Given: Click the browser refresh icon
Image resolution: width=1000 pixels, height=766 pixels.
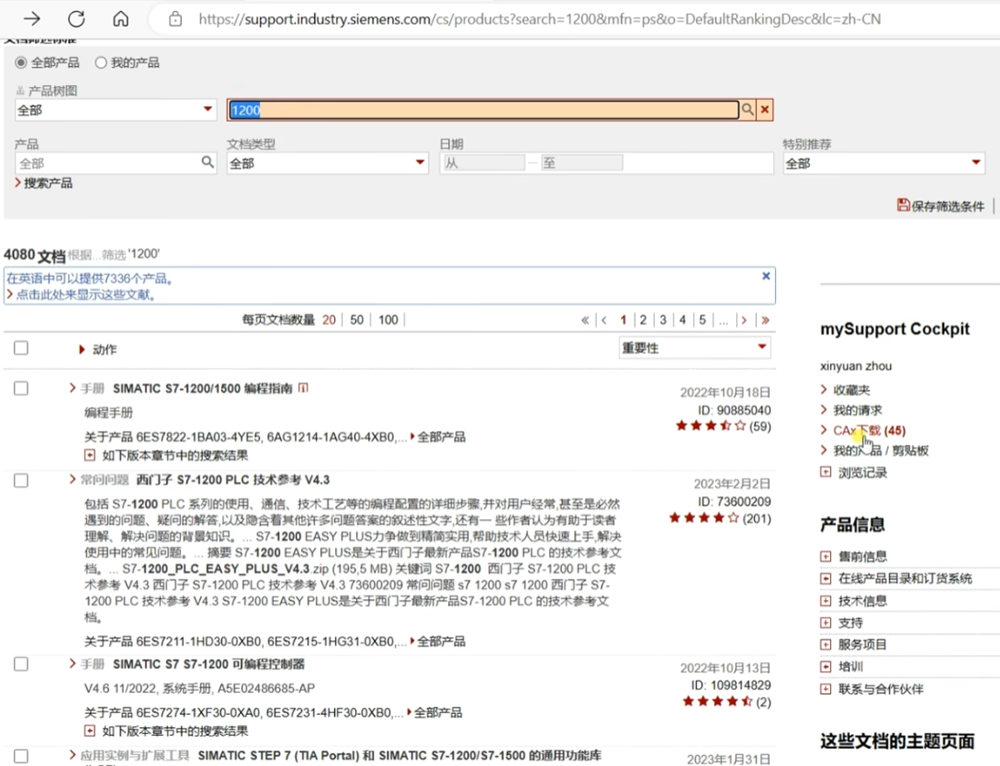Looking at the screenshot, I should (x=76, y=19).
